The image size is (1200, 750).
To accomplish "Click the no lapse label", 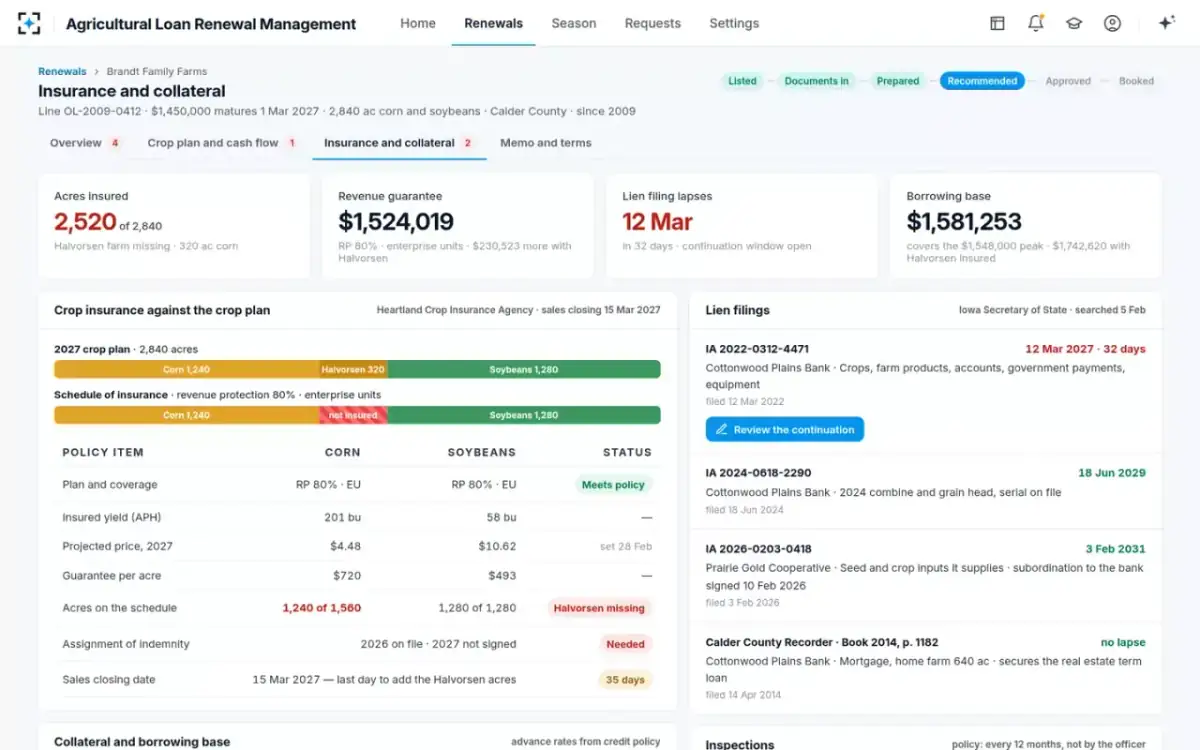I will point(1123,642).
